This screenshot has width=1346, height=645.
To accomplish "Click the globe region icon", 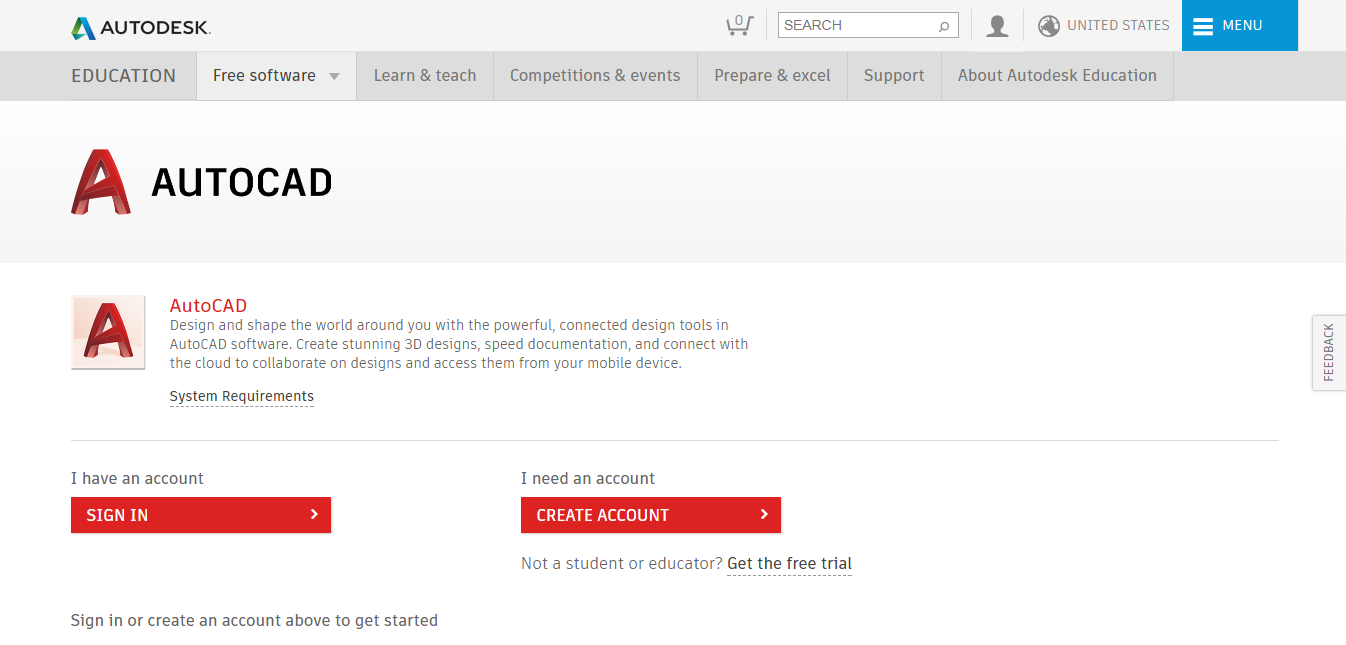I will [x=1048, y=26].
